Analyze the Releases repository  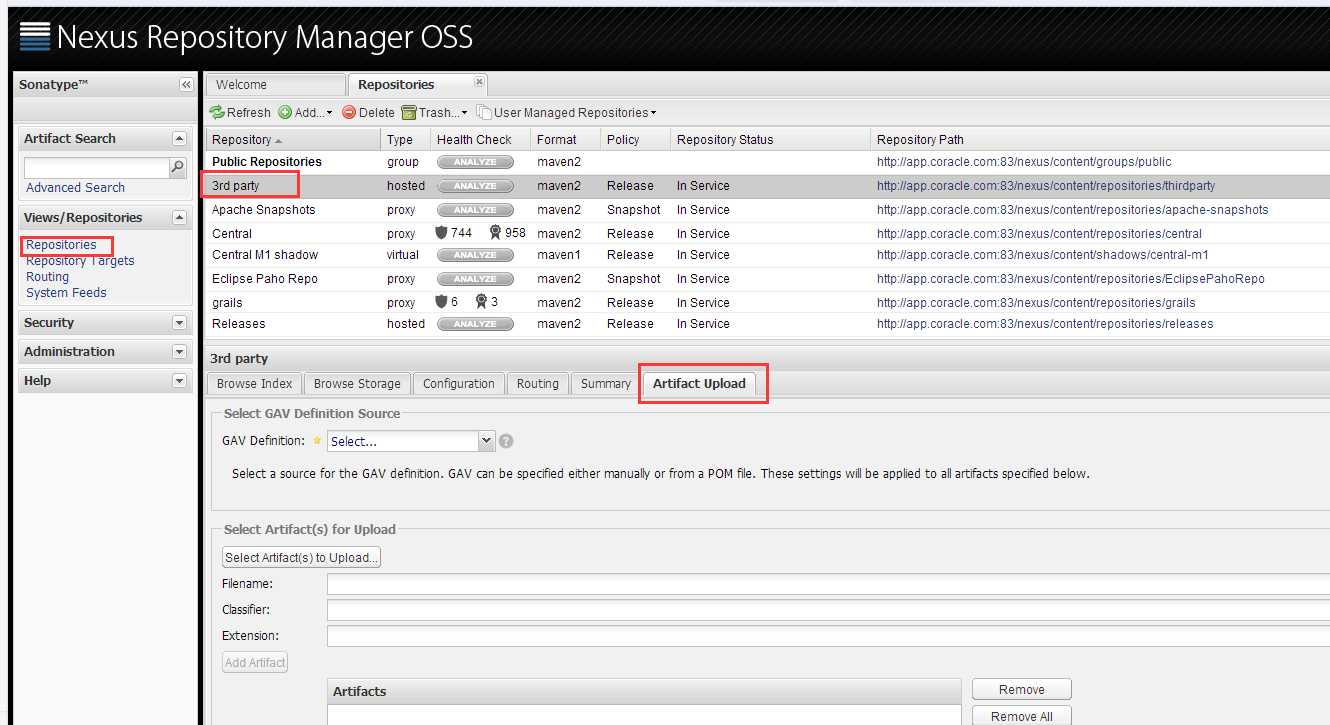(475, 324)
